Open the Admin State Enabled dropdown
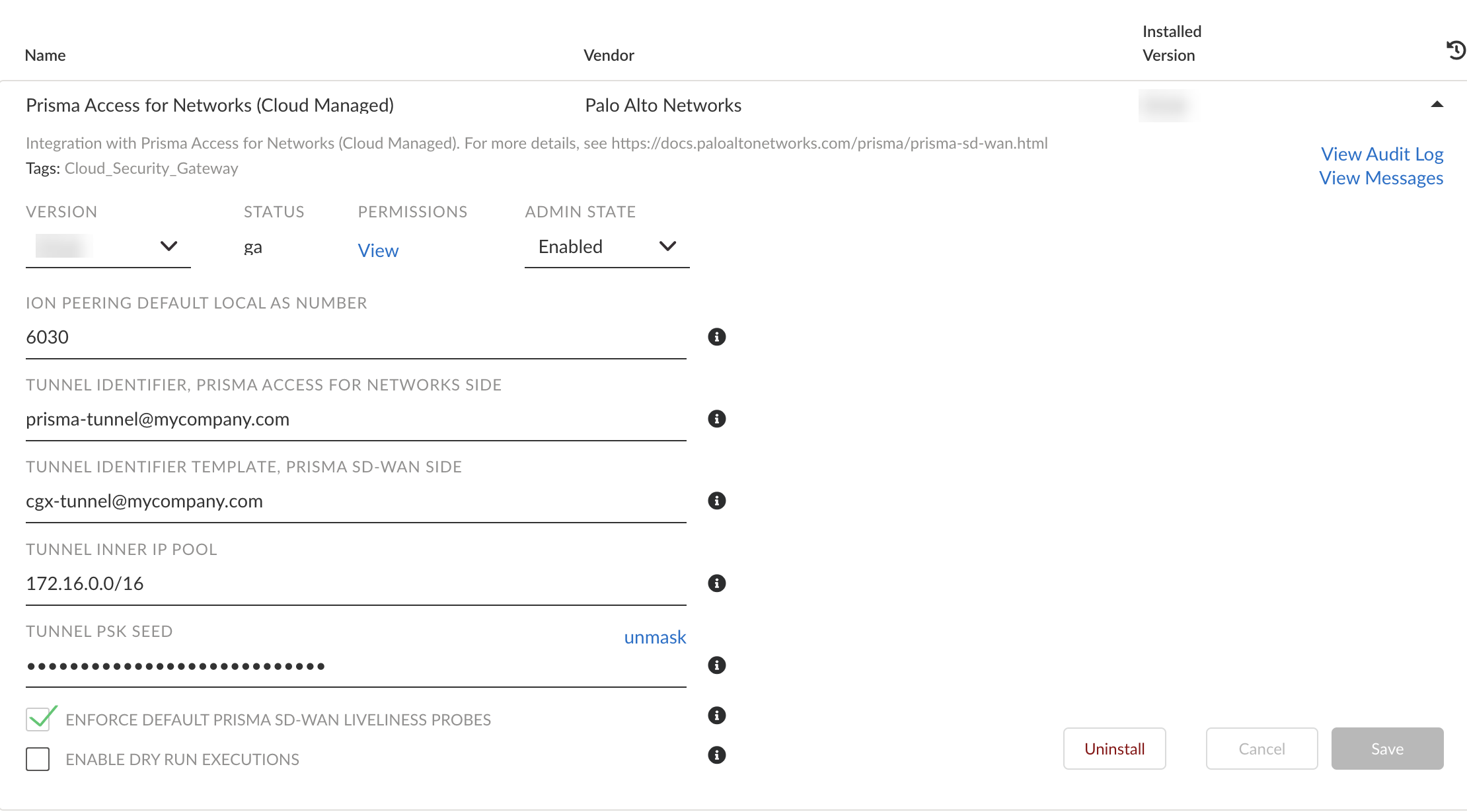The height and width of the screenshot is (812, 1467). (606, 246)
